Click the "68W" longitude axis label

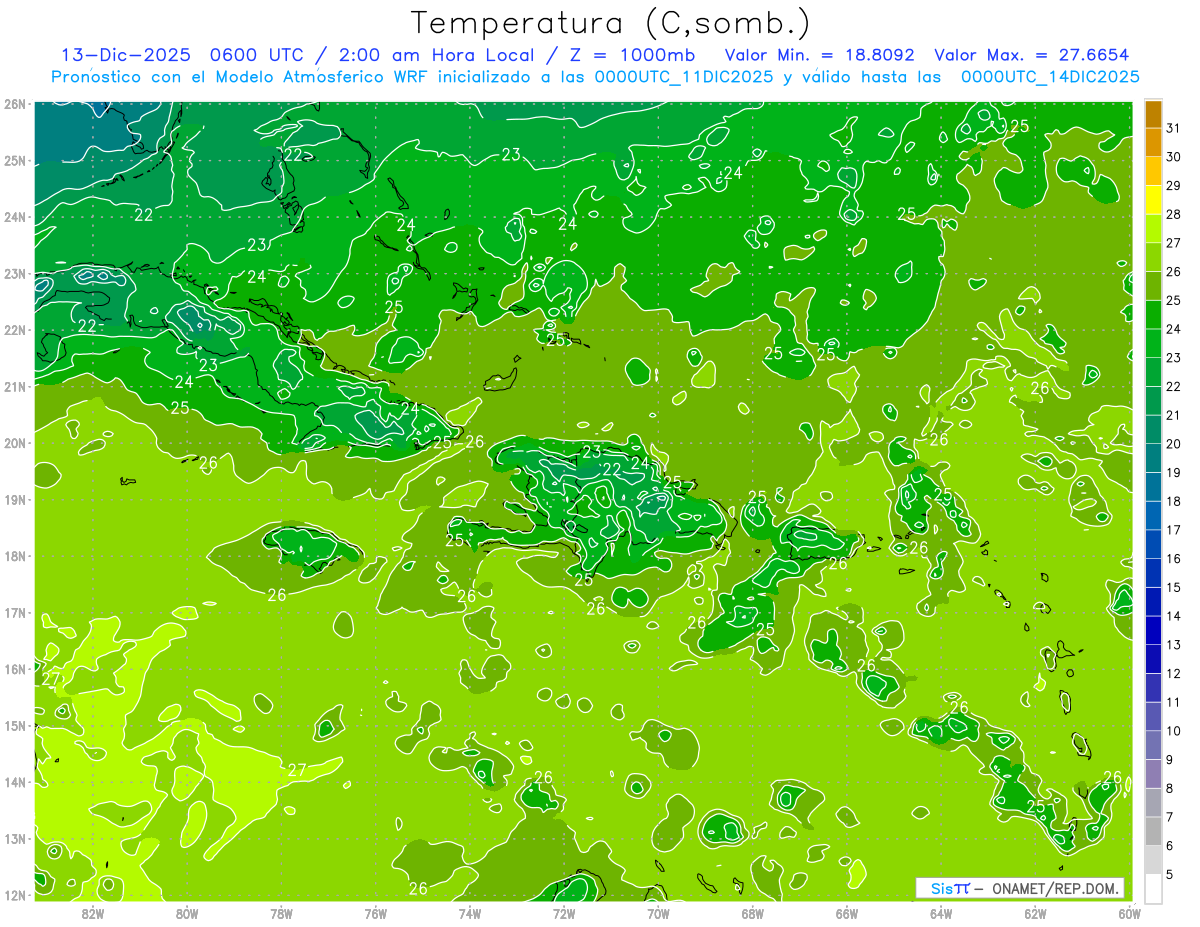tap(753, 912)
